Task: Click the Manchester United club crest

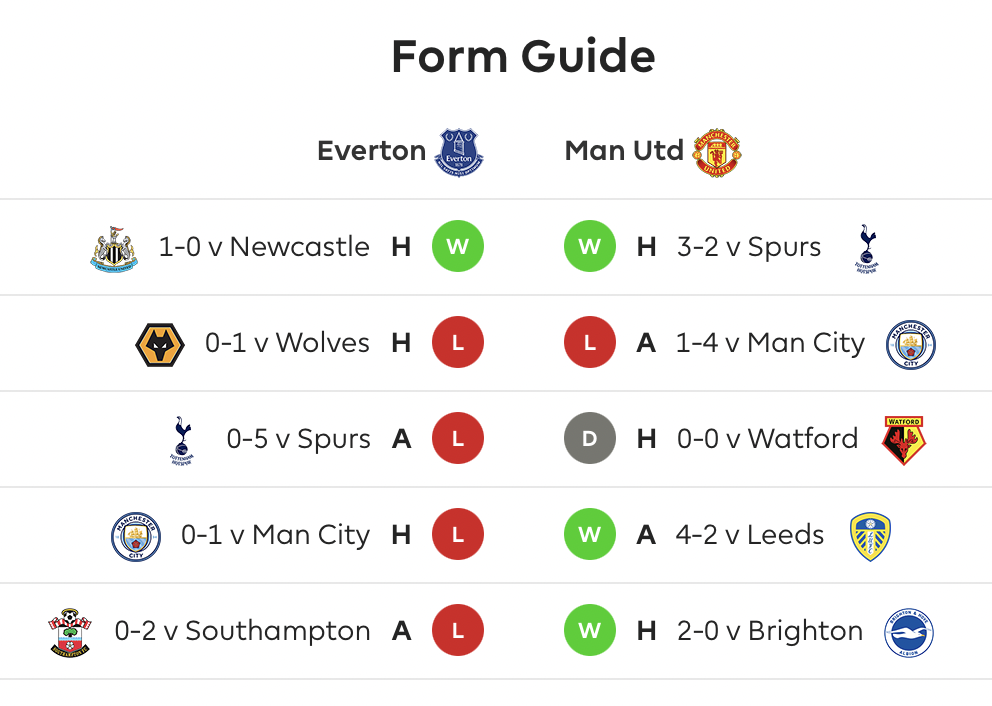Action: pyautogui.click(x=717, y=152)
